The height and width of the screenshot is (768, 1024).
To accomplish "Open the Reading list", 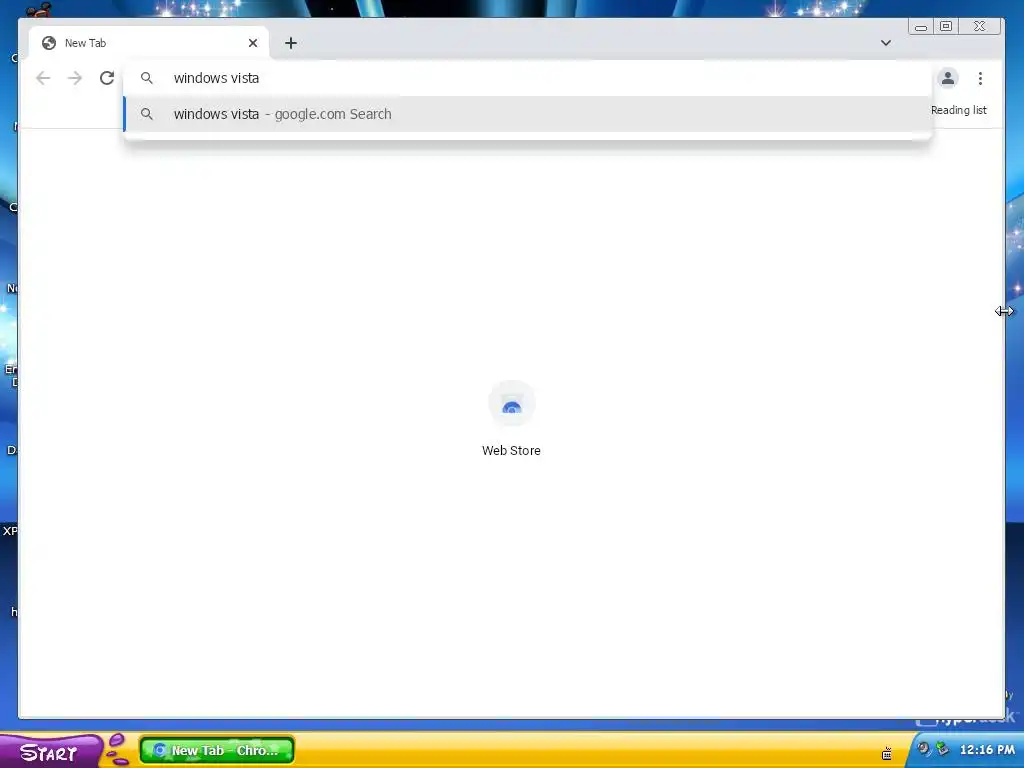I will [959, 110].
